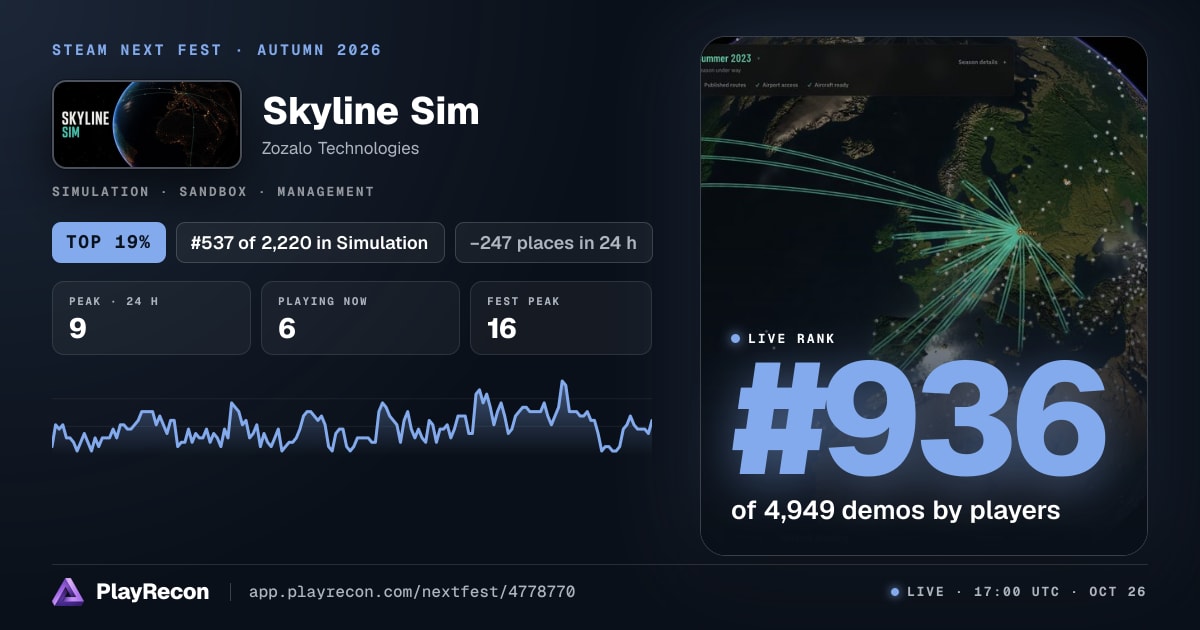Expand the Summer 2023 season dropdown arrow

click(x=758, y=59)
